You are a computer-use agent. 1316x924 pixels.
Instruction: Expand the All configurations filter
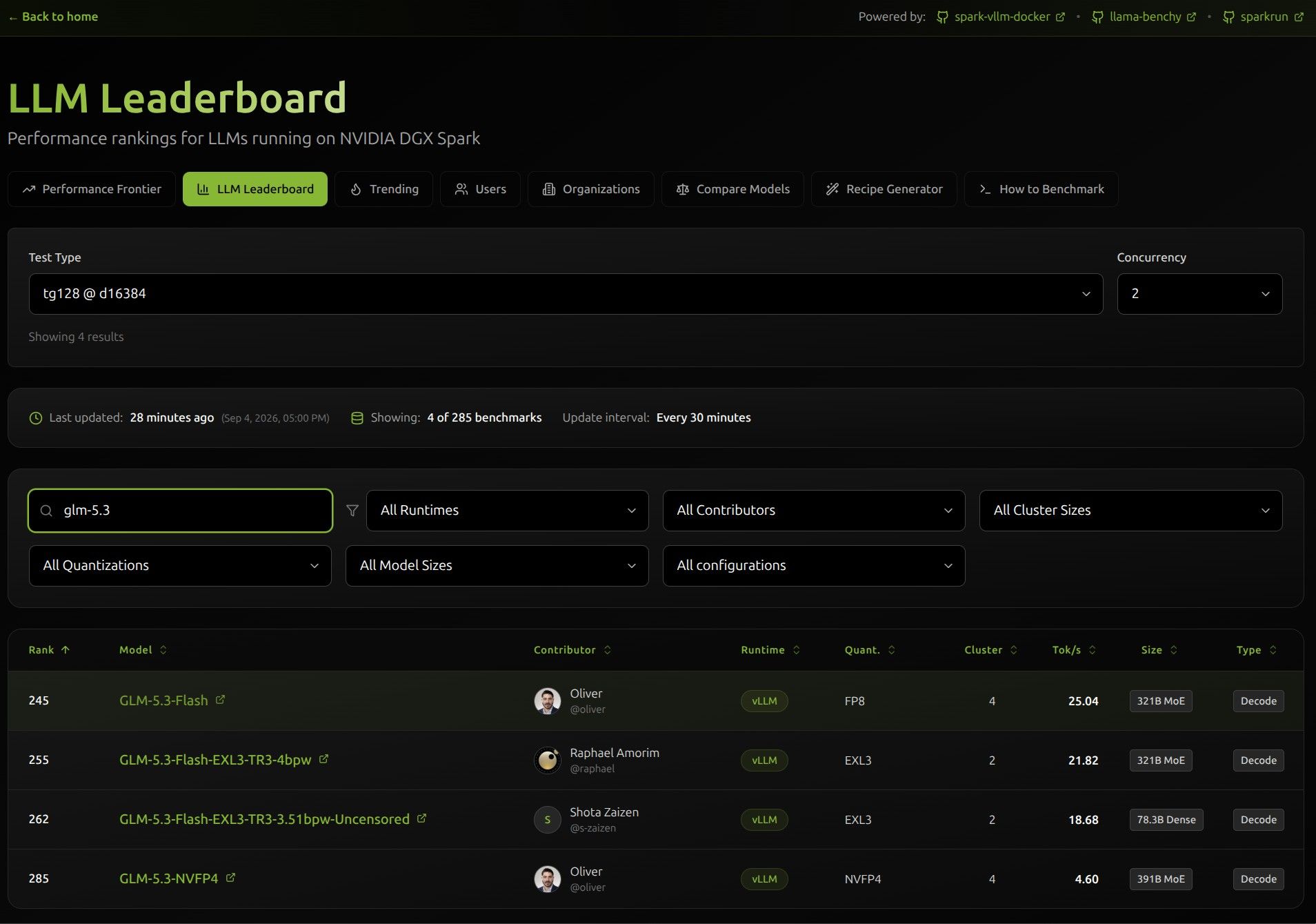tap(814, 566)
